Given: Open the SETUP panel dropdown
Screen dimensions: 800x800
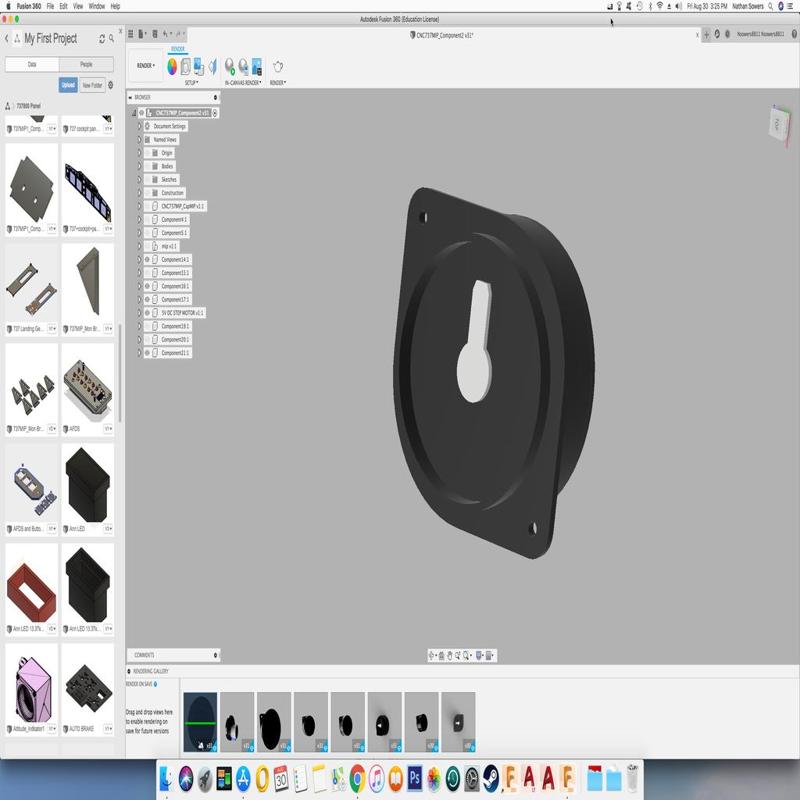Looking at the screenshot, I should tap(191, 83).
